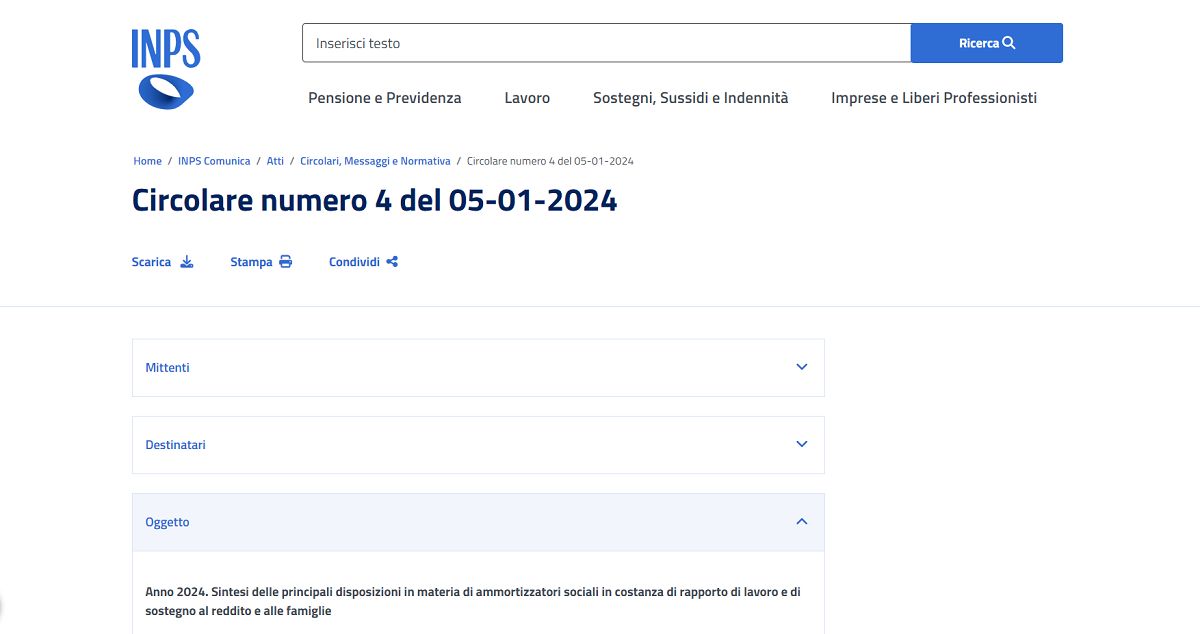Viewport: 1200px width, 634px height.
Task: Click the Inserisci testo search field
Action: coord(606,43)
